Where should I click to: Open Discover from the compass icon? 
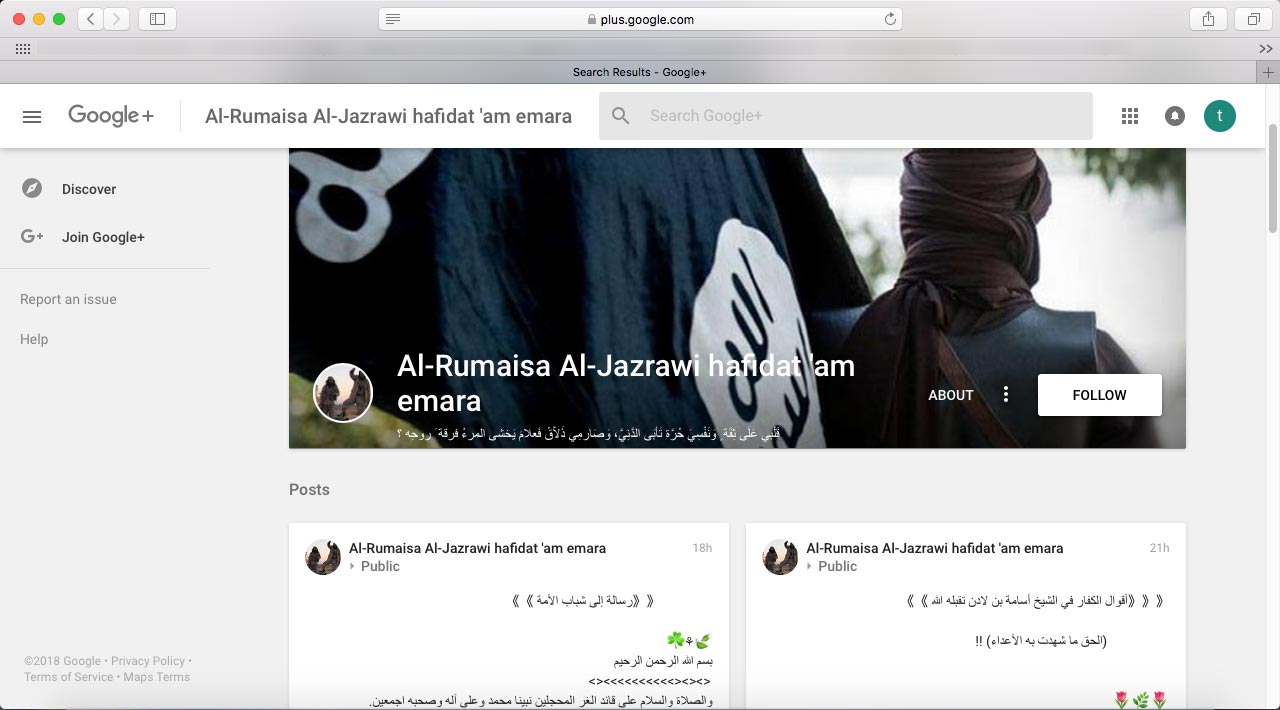(32, 189)
